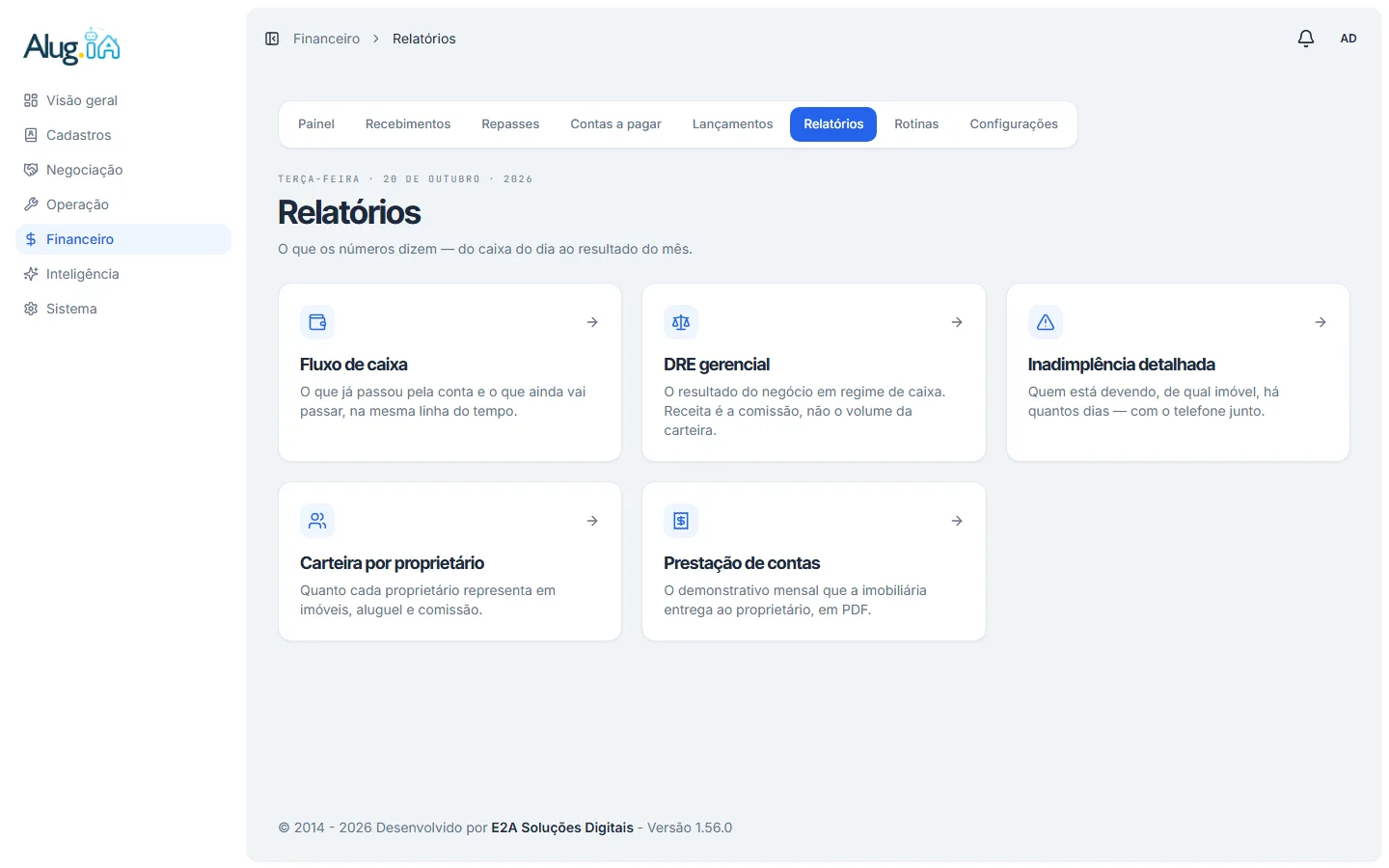The height and width of the screenshot is (868, 1389).
Task: Click the Operação wrench icon
Action: 31,204
